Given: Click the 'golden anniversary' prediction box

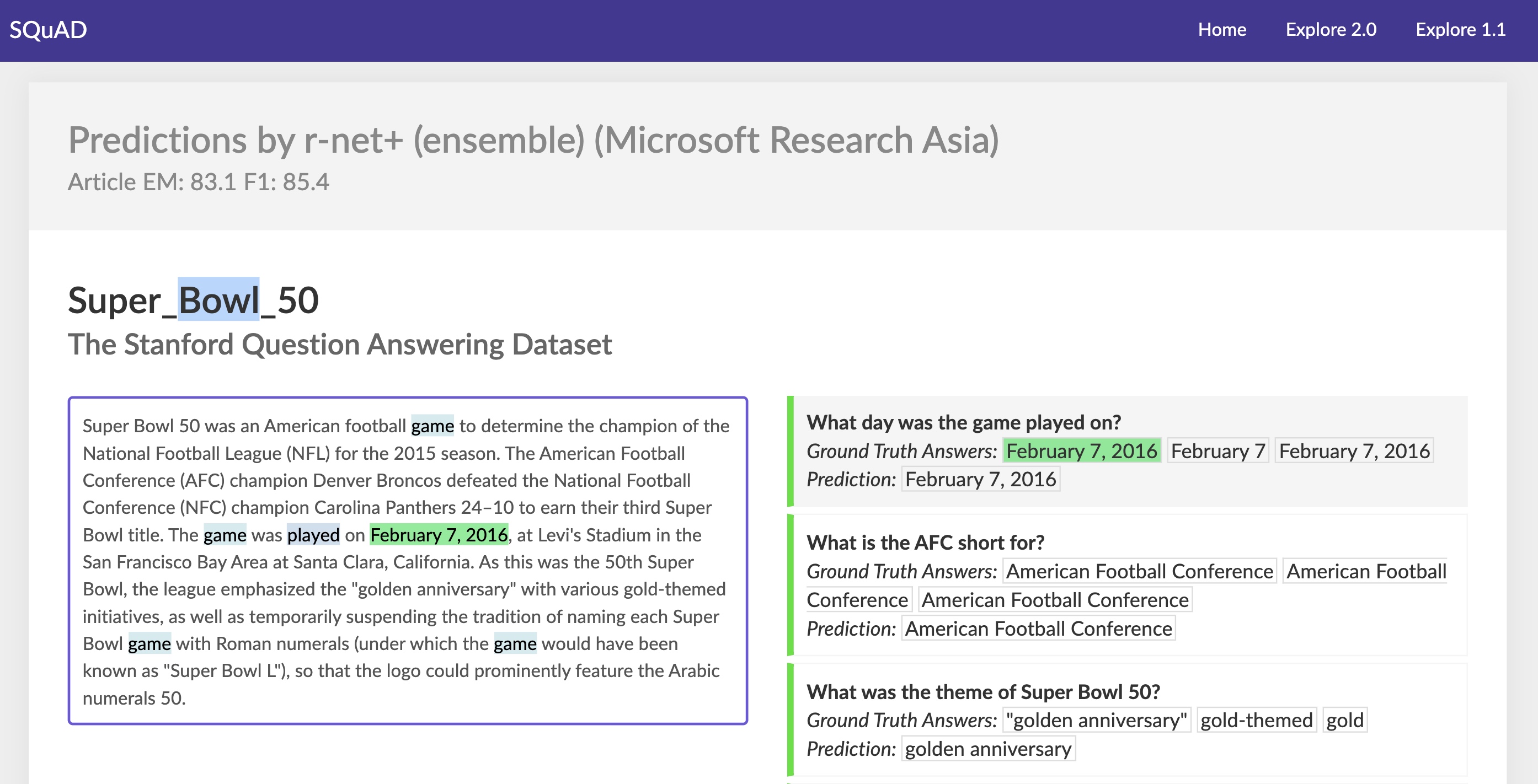Looking at the screenshot, I should click(987, 749).
